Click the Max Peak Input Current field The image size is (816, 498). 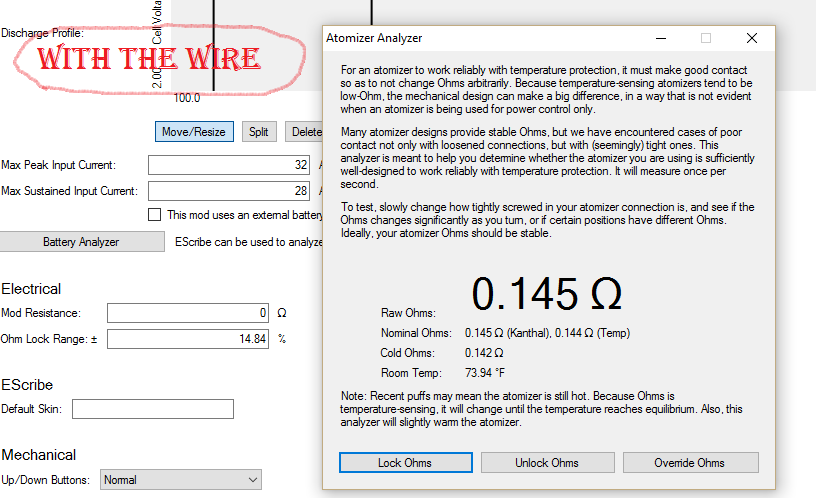click(229, 165)
